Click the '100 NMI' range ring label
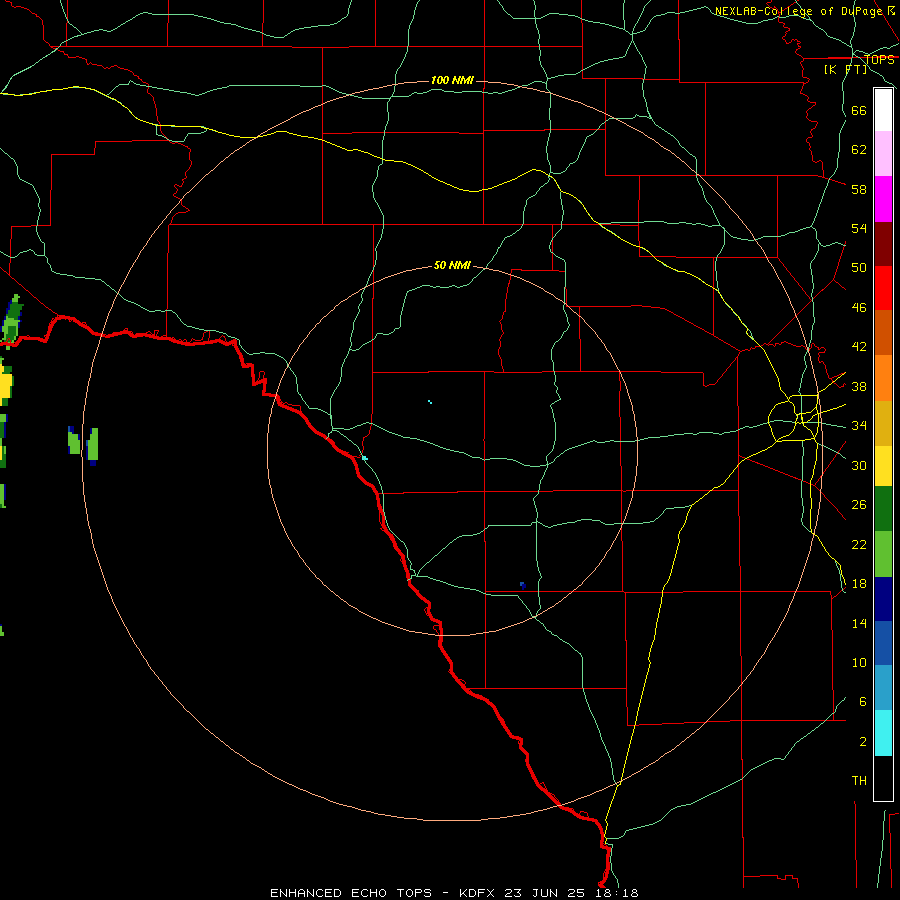This screenshot has width=900, height=900. tap(452, 80)
